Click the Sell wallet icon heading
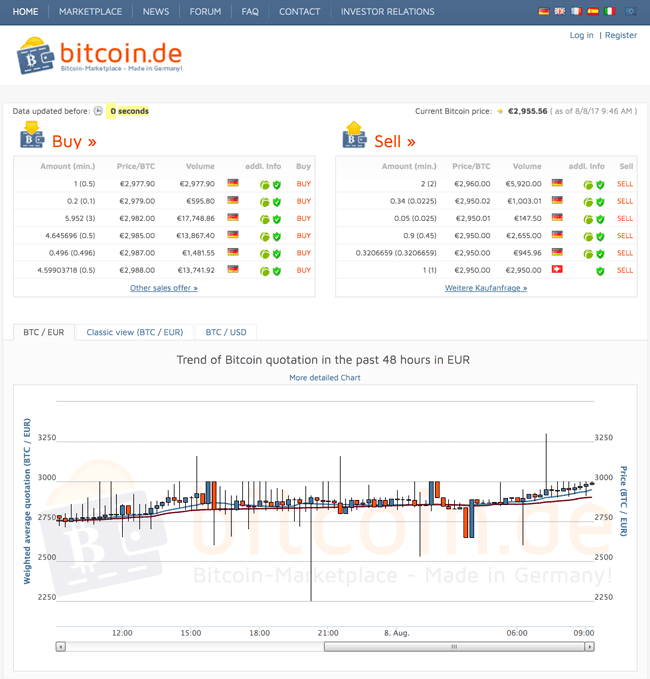The width and height of the screenshot is (650, 679). click(x=355, y=135)
